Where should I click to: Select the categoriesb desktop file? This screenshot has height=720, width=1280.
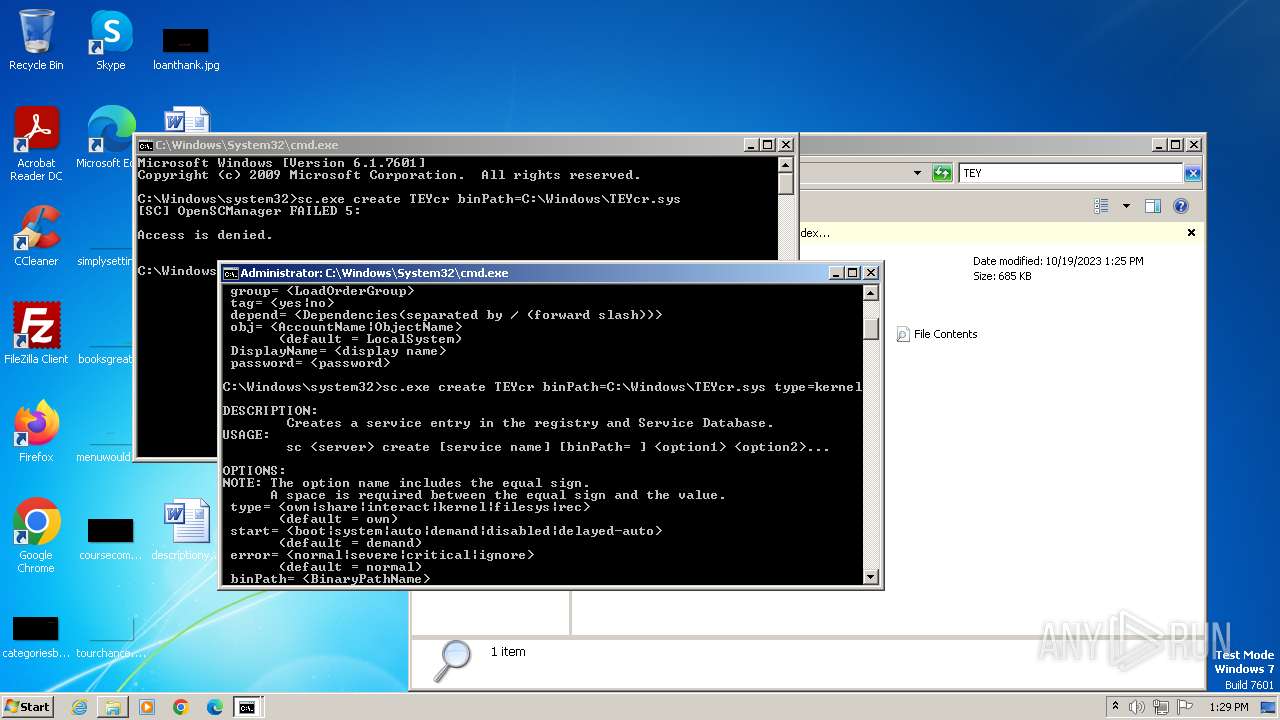[36, 633]
